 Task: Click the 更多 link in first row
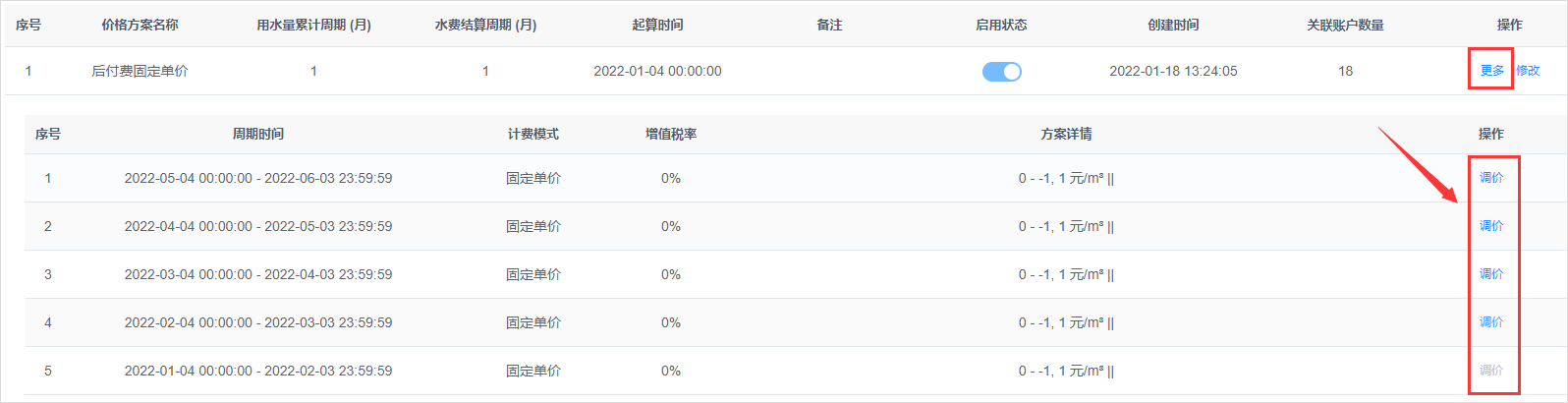pyautogui.click(x=1491, y=71)
